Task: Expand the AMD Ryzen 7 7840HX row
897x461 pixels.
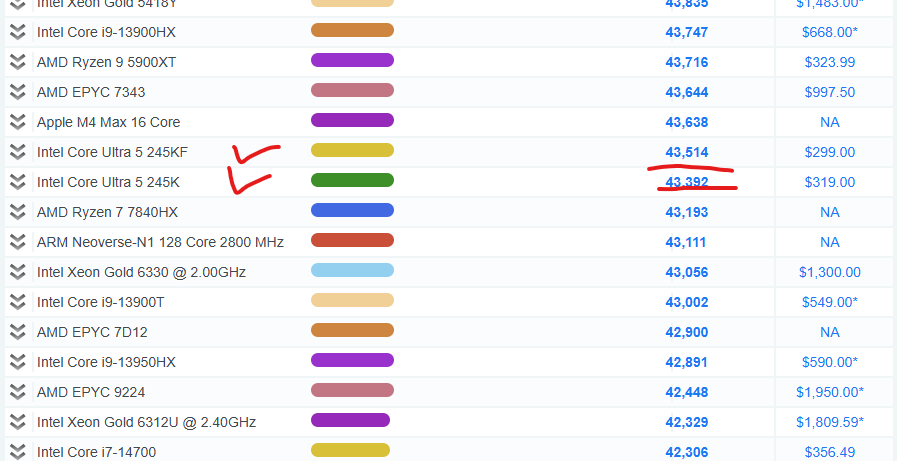Action: (18, 212)
